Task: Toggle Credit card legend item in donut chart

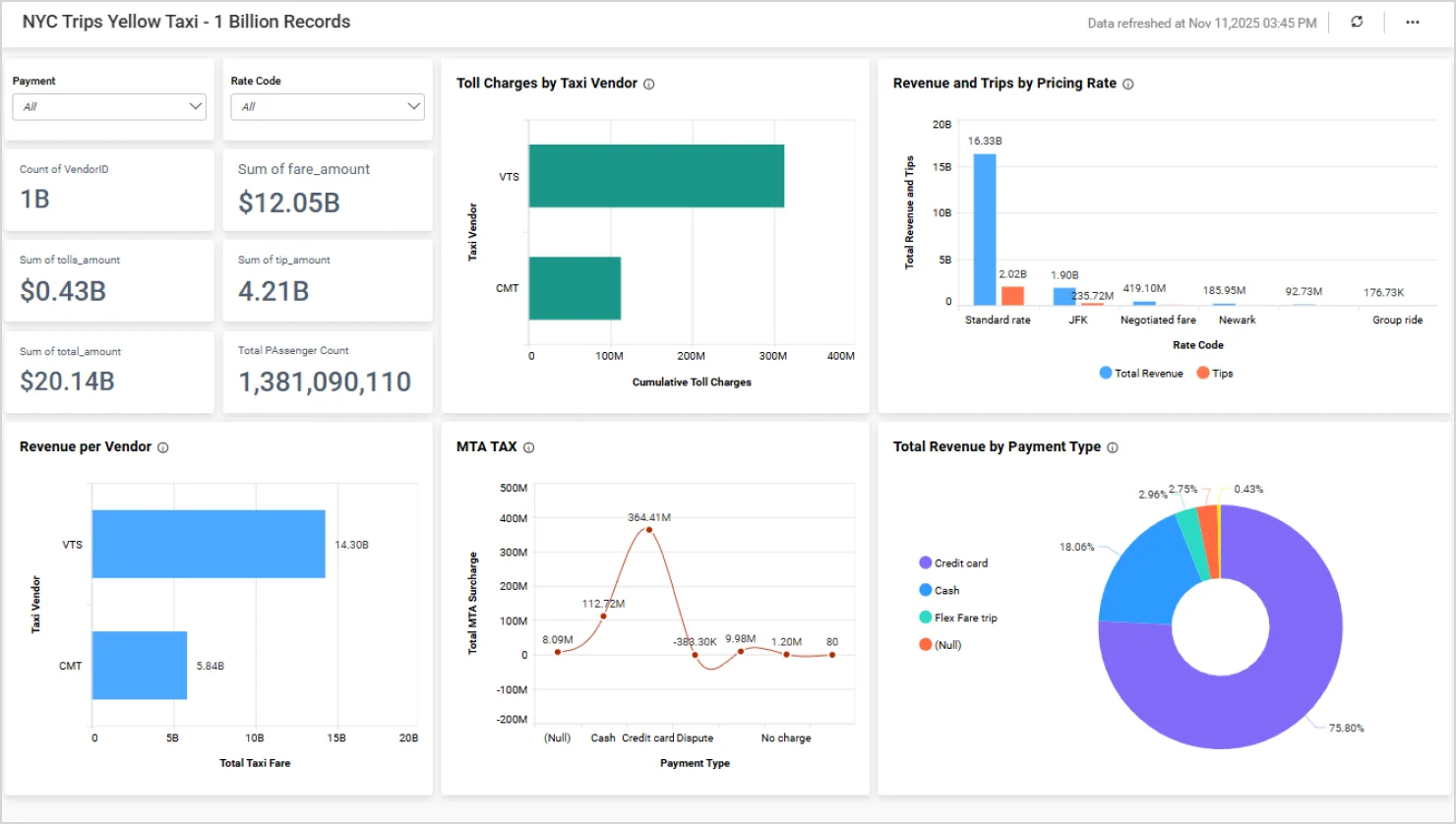Action: pos(953,563)
